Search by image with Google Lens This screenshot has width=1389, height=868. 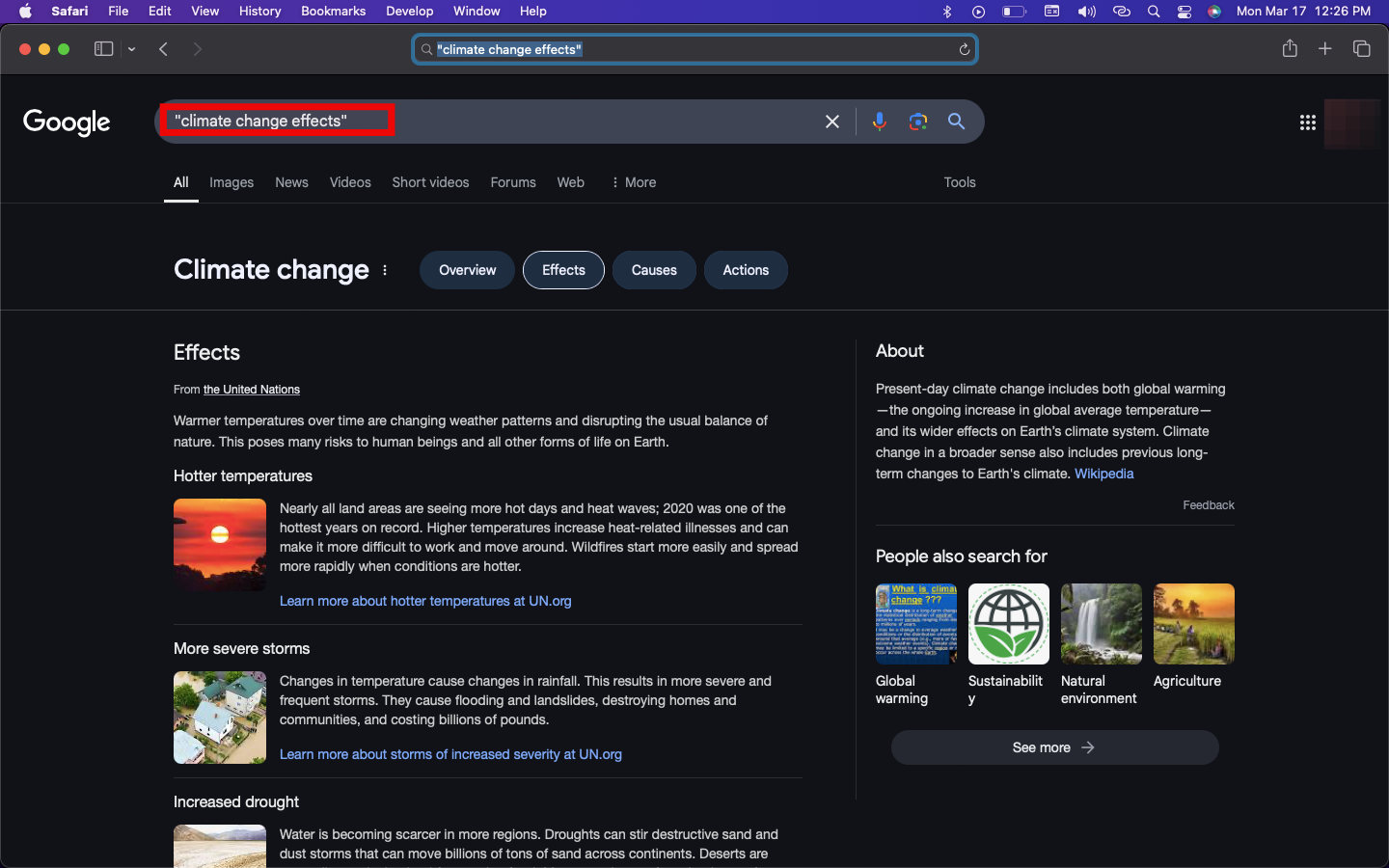(918, 122)
